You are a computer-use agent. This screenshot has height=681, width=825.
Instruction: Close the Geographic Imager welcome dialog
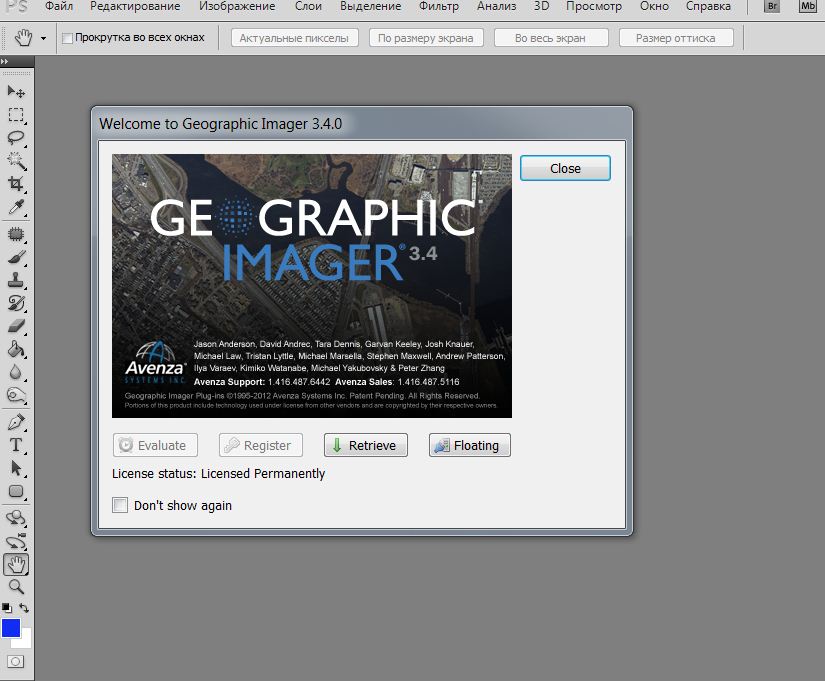pos(565,168)
